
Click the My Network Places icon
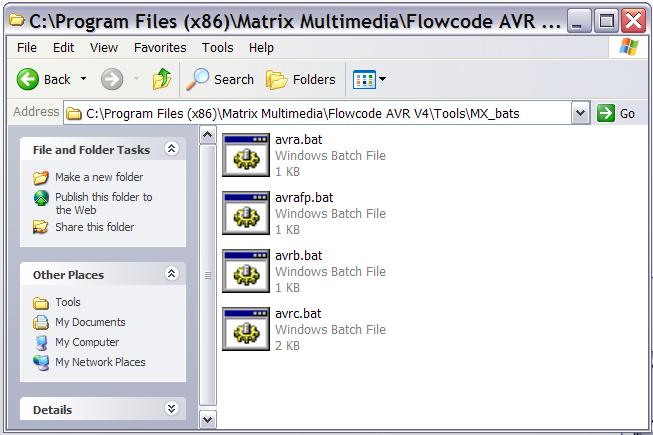coord(41,362)
